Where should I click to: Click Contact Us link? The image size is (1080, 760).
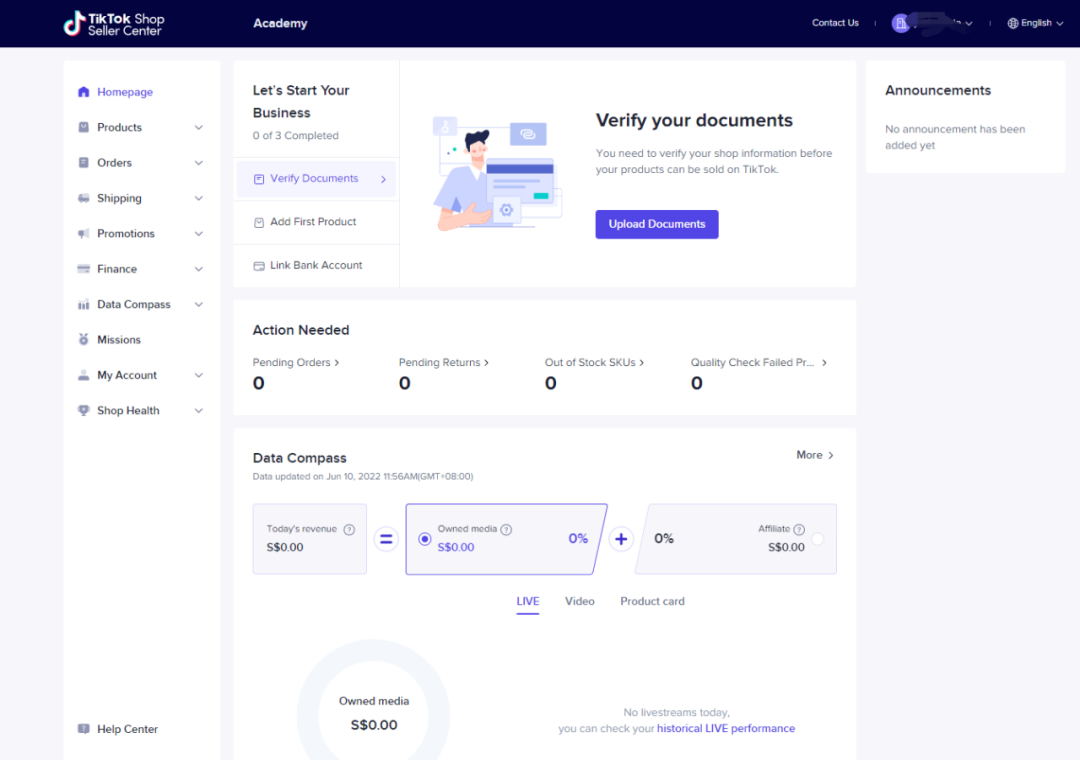click(835, 23)
